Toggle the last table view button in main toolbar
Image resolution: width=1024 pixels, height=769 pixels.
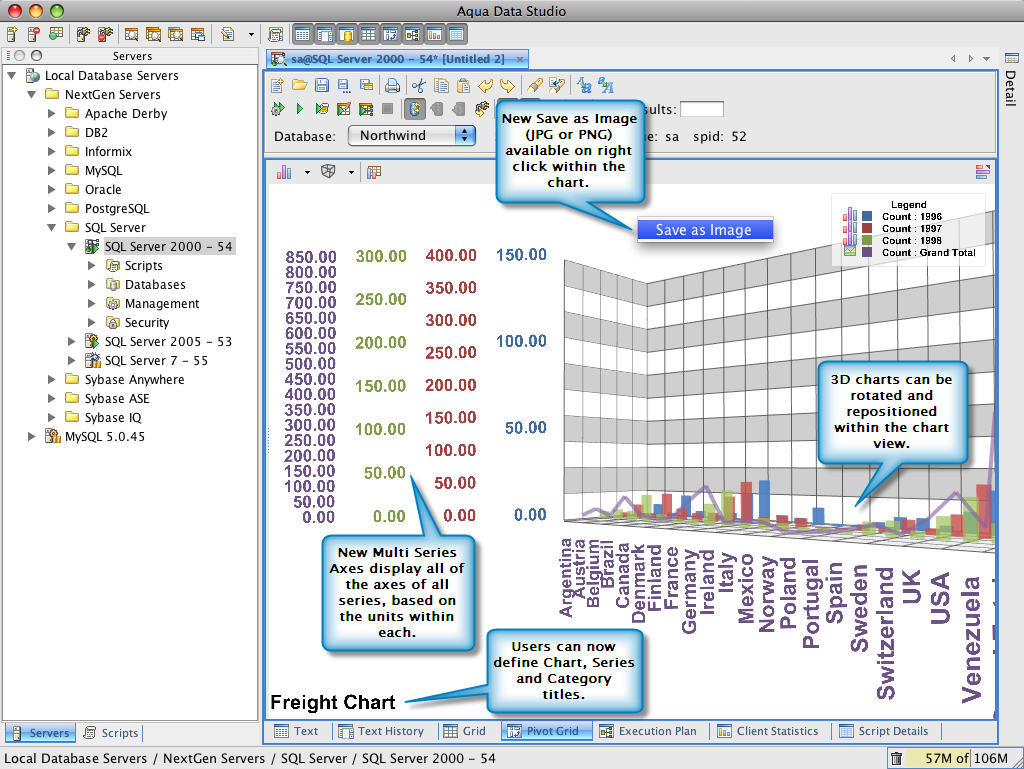tap(456, 35)
